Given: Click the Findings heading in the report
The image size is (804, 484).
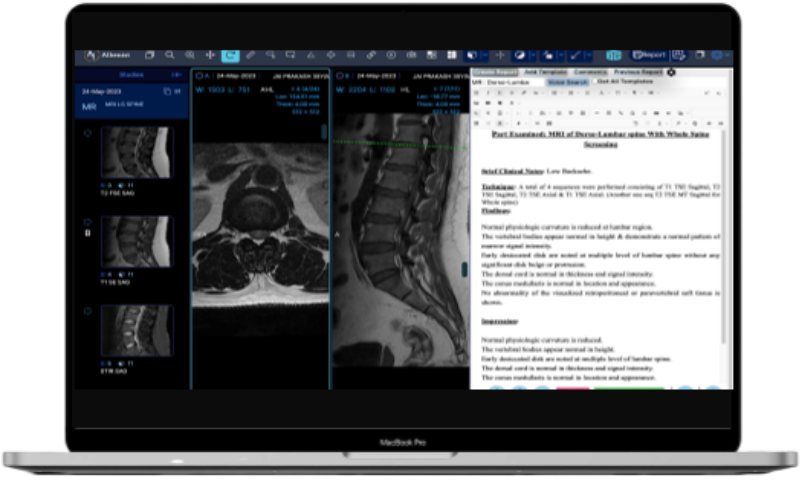Looking at the screenshot, I should (x=495, y=211).
